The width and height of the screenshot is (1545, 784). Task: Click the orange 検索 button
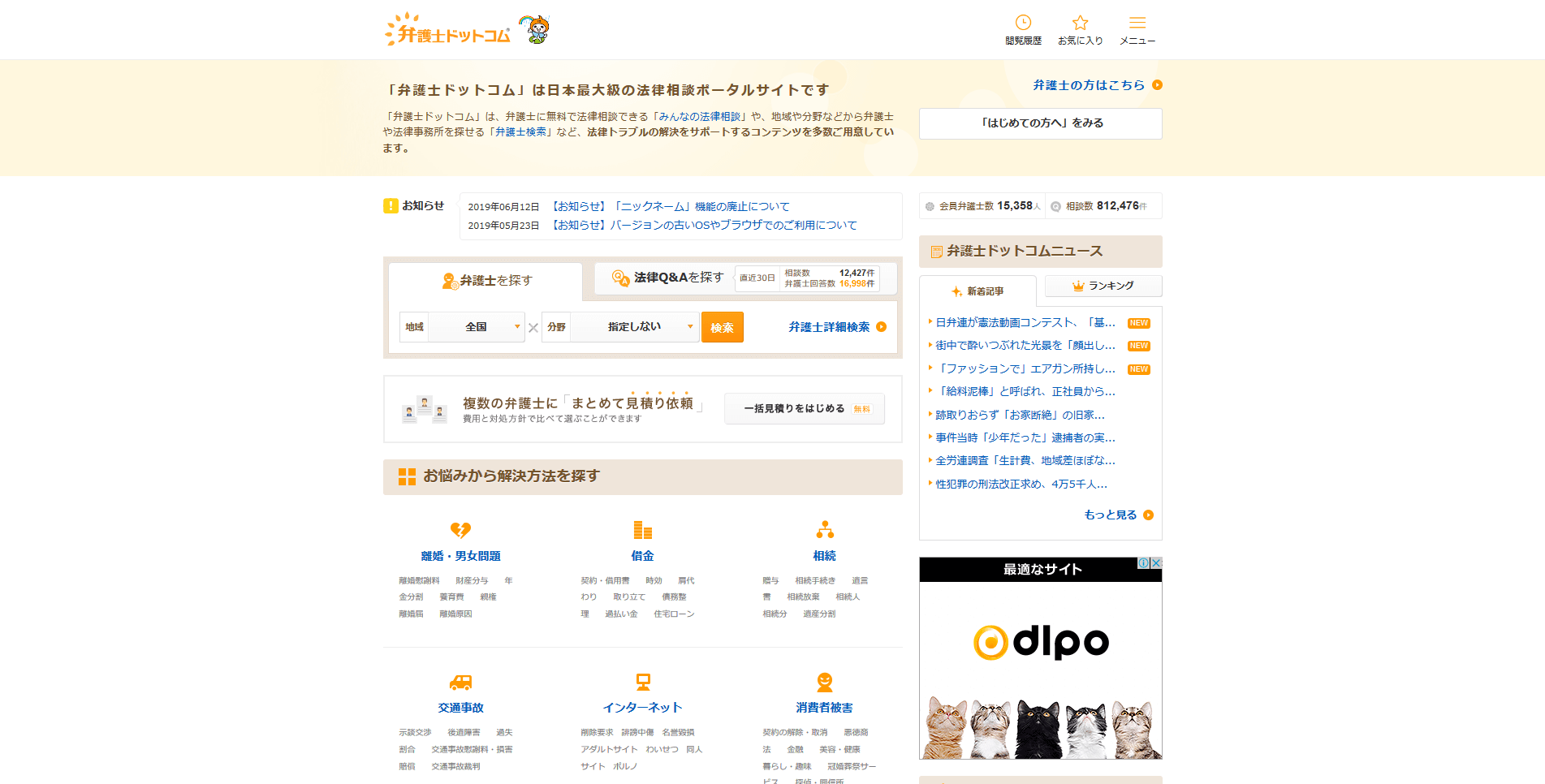tap(723, 327)
